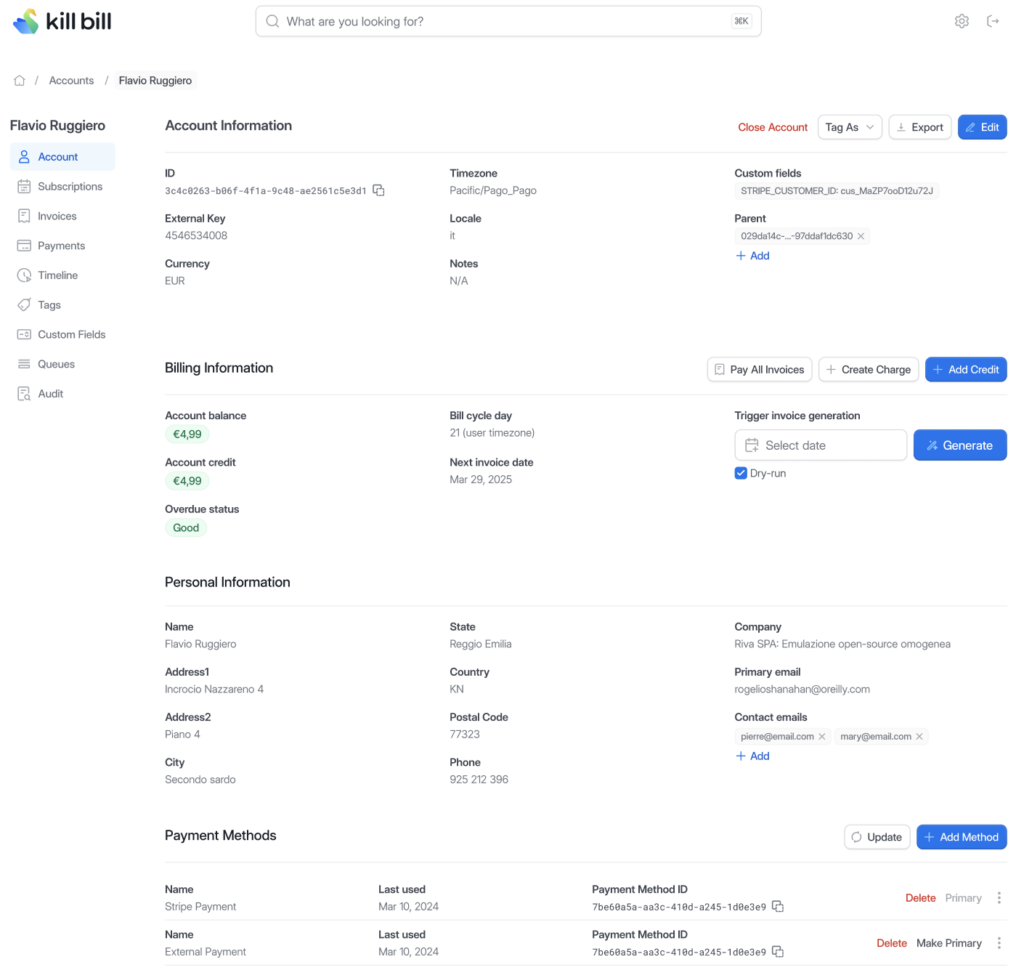This screenshot has width=1024, height=978.
Task: Click Generate to trigger invoice generation
Action: (x=960, y=444)
